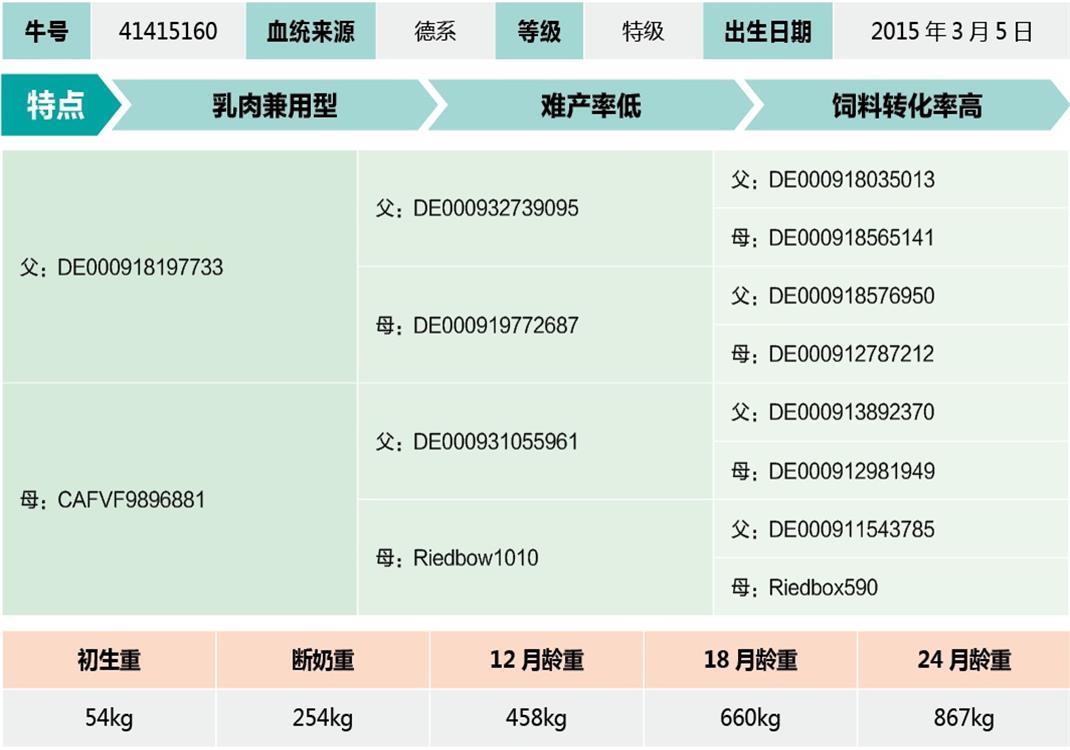Click the 等级 header label
This screenshot has height=750, width=1070.
(539, 31)
